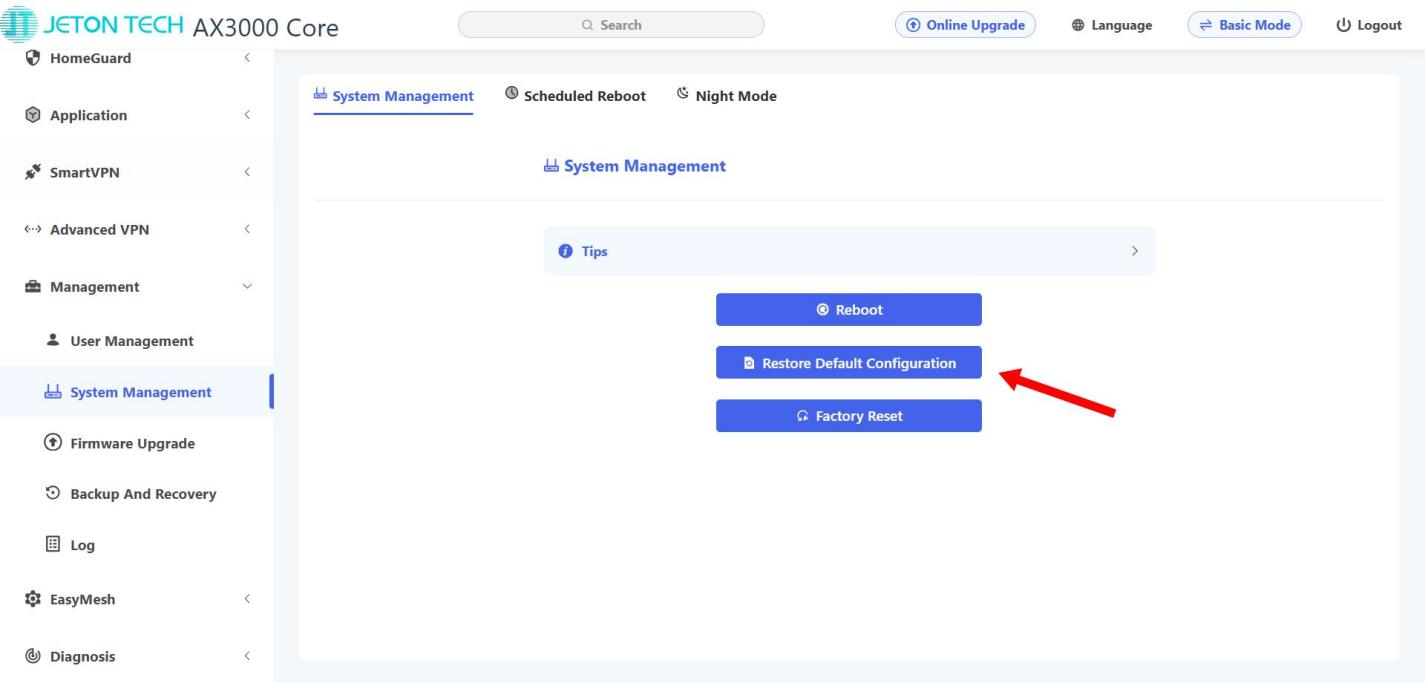Open the Language selector

click(1113, 25)
